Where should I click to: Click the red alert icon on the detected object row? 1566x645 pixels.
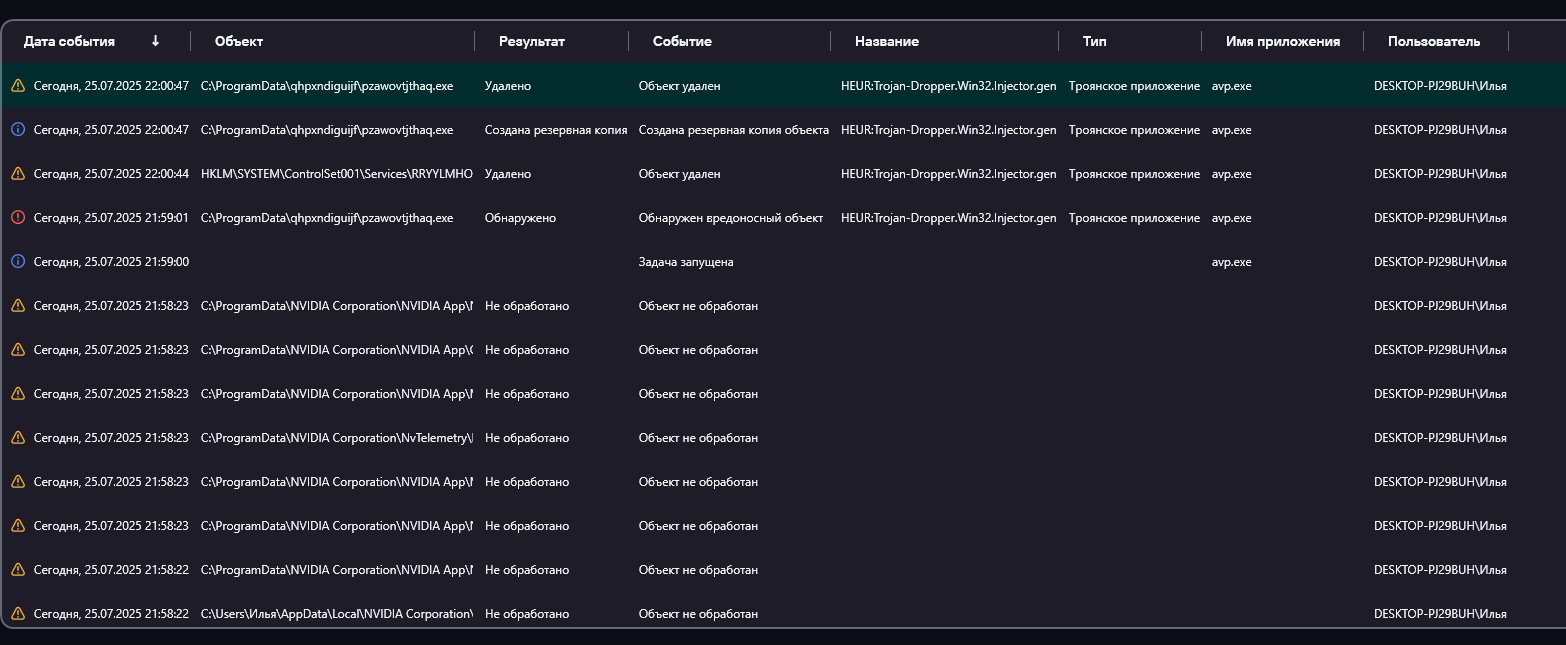[x=18, y=218]
